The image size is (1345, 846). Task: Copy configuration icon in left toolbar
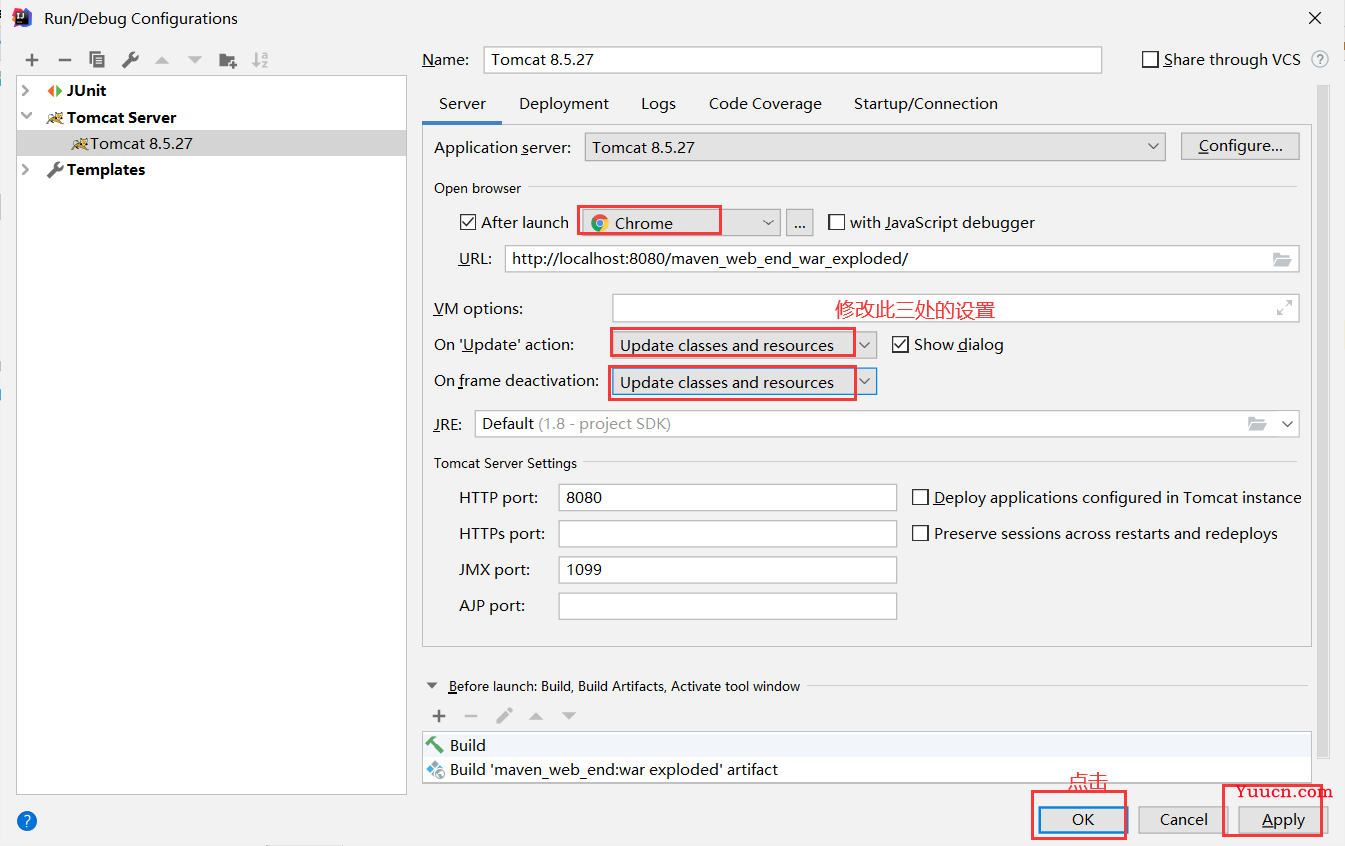pos(97,60)
